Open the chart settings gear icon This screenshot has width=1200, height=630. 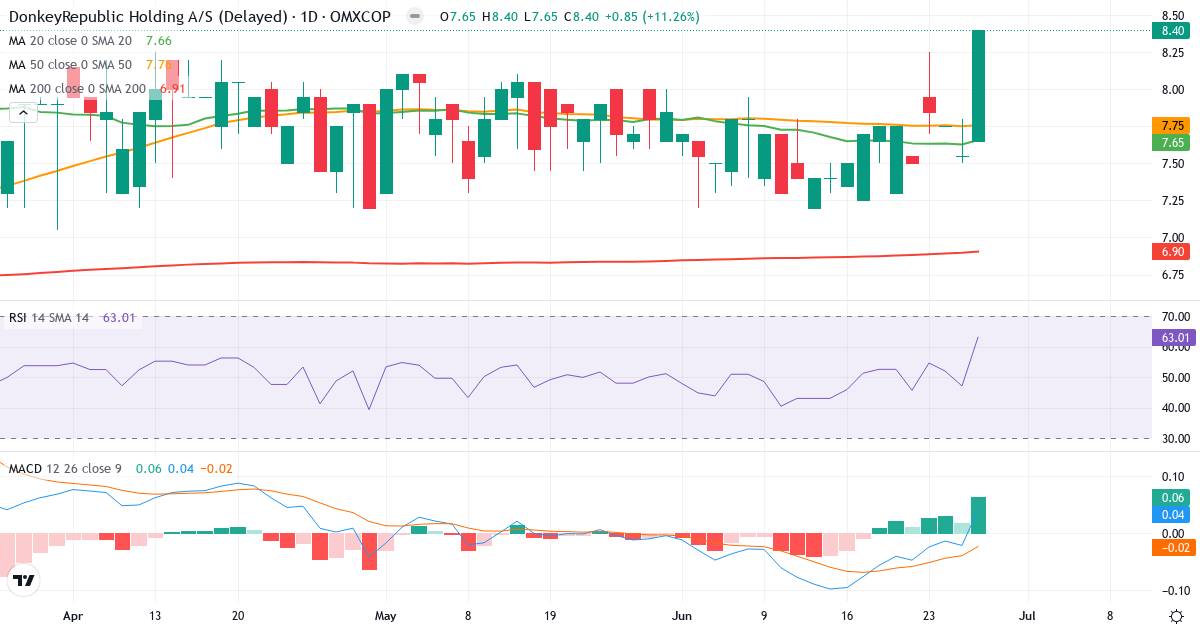pos(1176,616)
